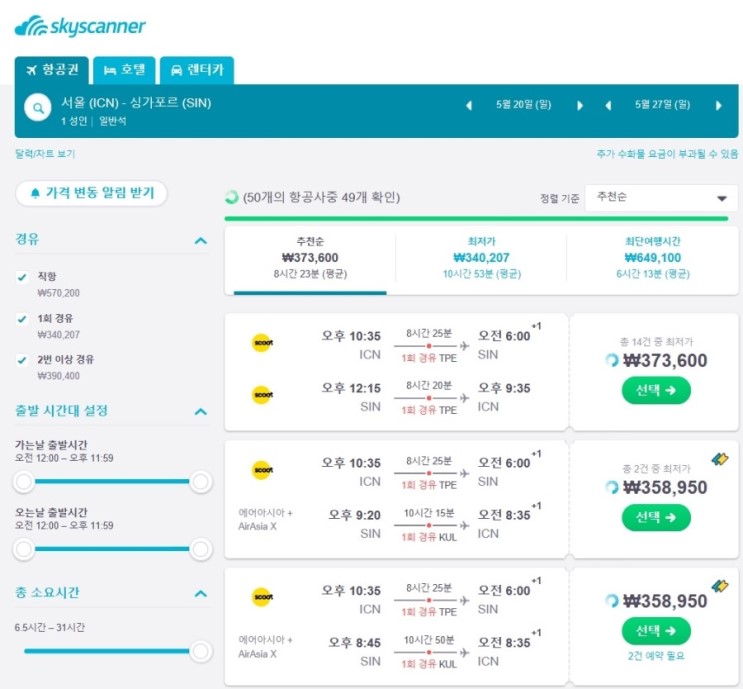The image size is (743, 689).
Task: Go to previous return date before 5월 27일
Action: tap(608, 105)
